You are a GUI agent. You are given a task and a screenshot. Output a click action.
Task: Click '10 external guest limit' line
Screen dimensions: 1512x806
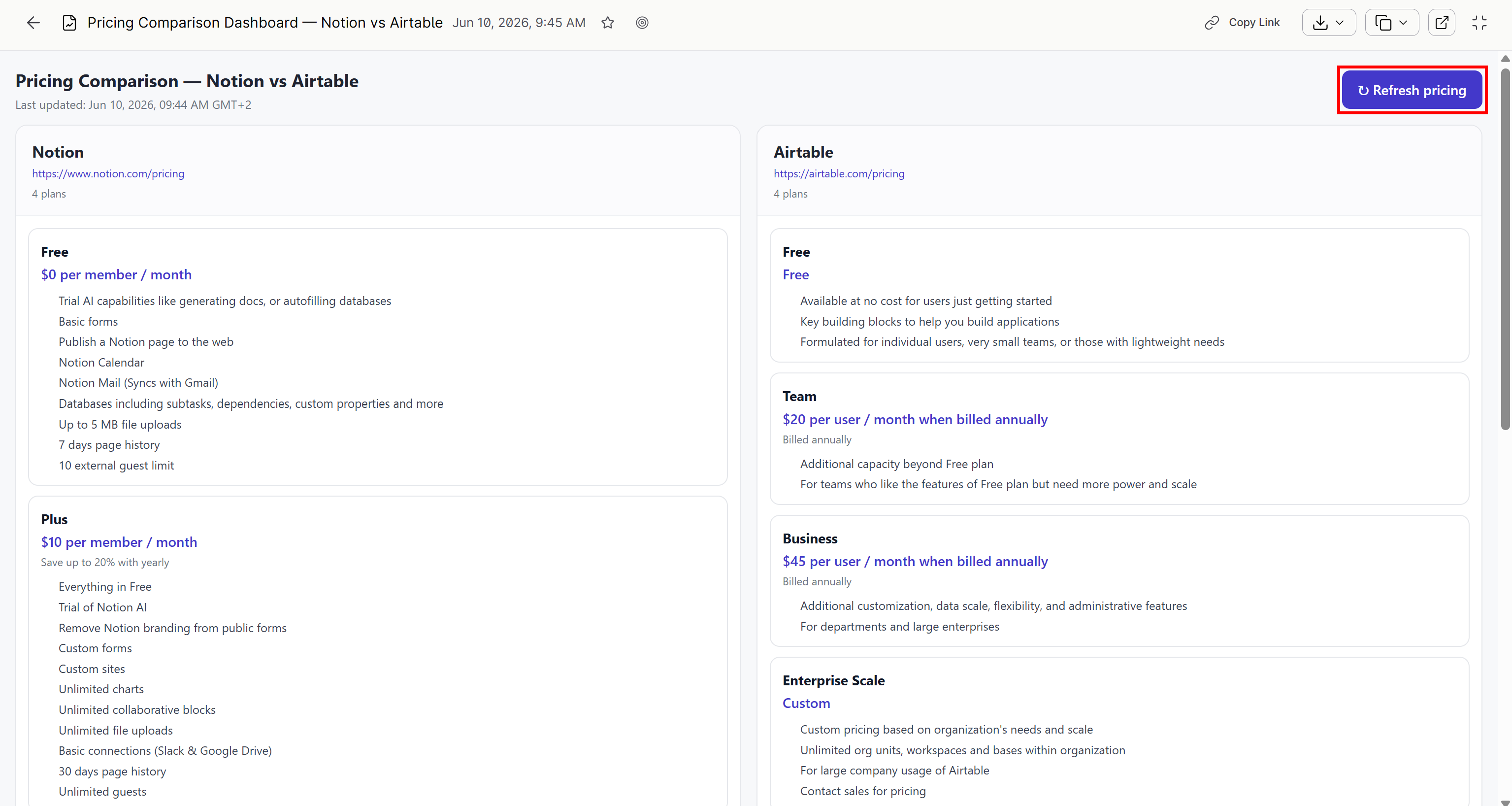click(x=116, y=466)
